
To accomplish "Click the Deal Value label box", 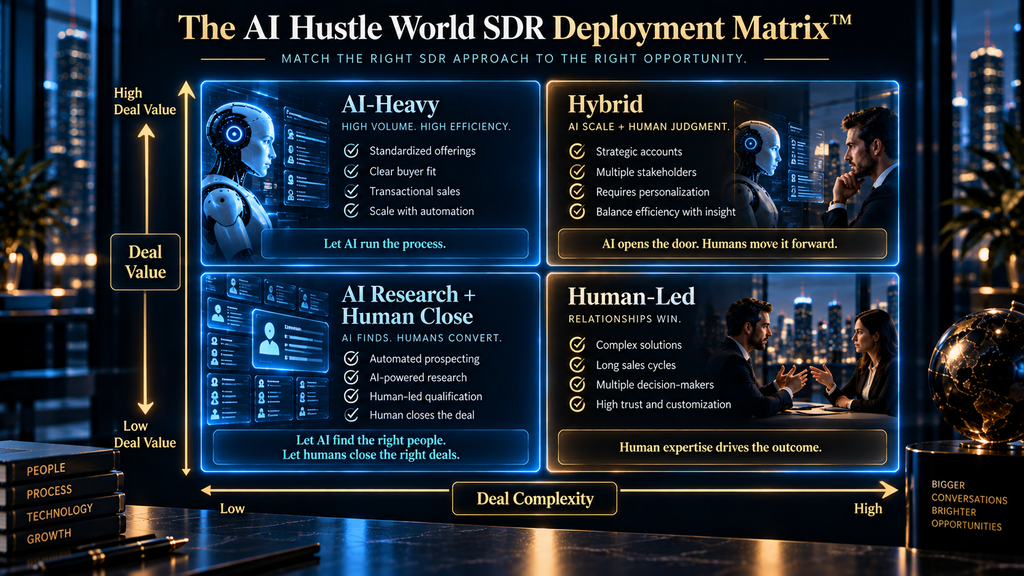I will (145, 262).
